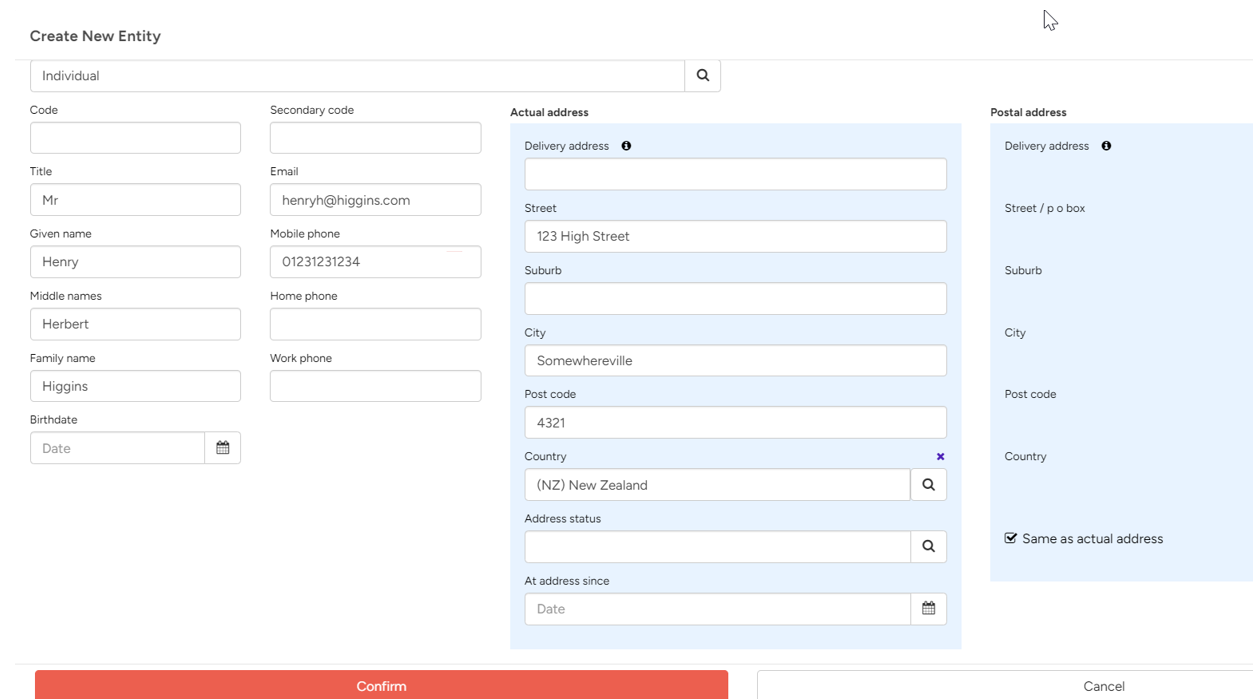The image size is (1253, 699).
Task: Click the Address status search magnifier icon
Action: tap(929, 547)
